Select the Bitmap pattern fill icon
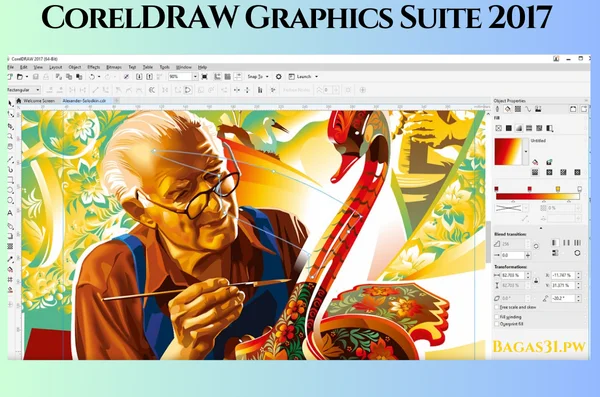Screen dimensions: 600x397 click(539, 128)
